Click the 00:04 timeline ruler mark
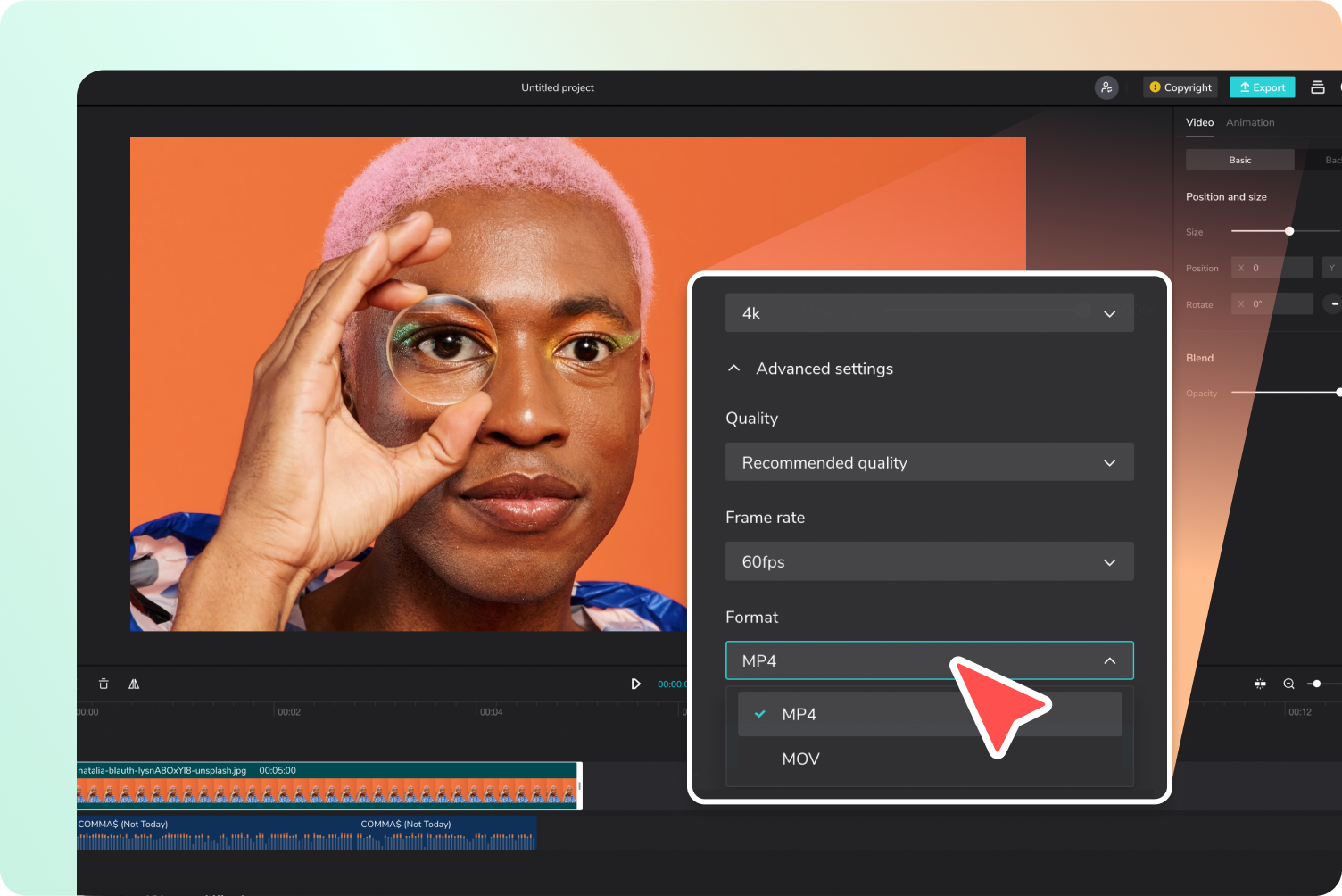This screenshot has height=896, width=1342. pos(491,712)
